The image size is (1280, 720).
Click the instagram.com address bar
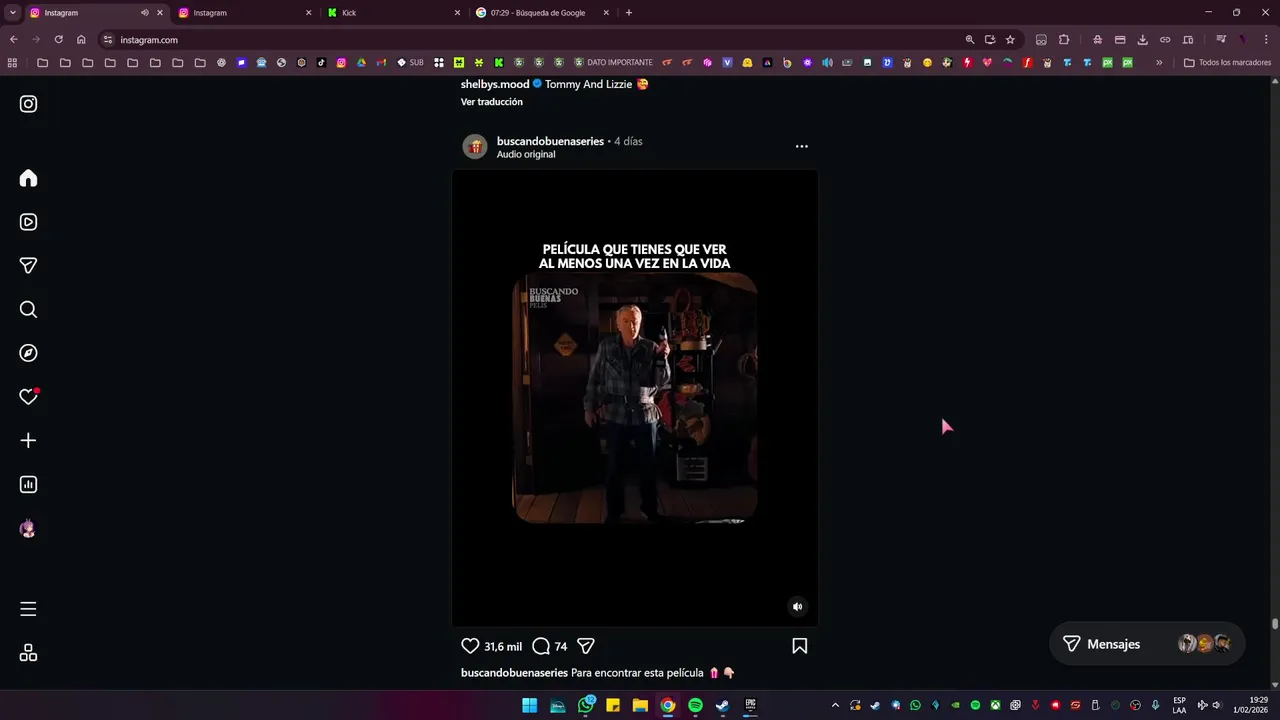[530, 40]
